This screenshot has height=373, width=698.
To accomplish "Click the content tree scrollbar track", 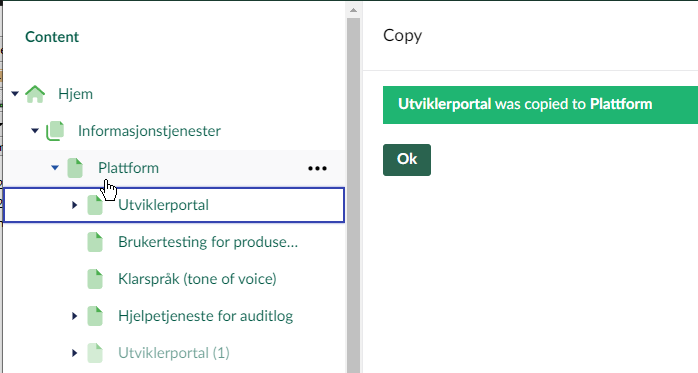I will [x=353, y=196].
